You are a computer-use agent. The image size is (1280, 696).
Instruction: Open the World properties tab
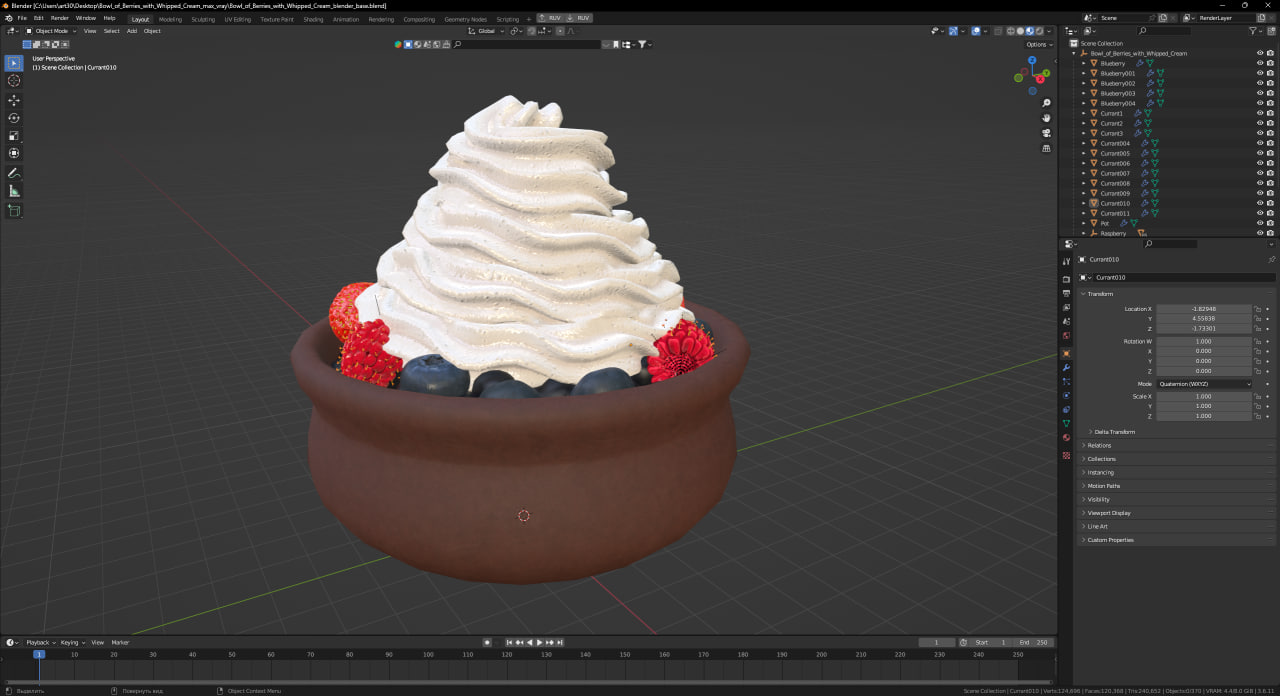pyautogui.click(x=1066, y=335)
